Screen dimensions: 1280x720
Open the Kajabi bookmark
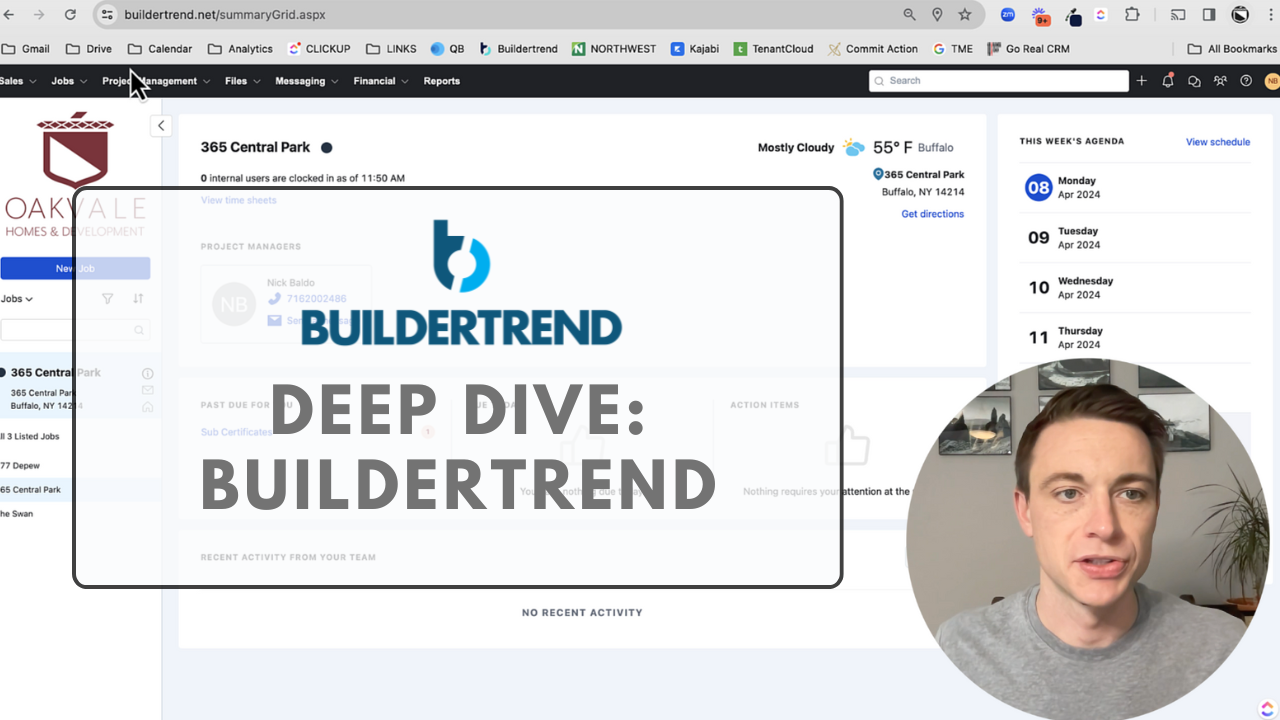point(695,48)
